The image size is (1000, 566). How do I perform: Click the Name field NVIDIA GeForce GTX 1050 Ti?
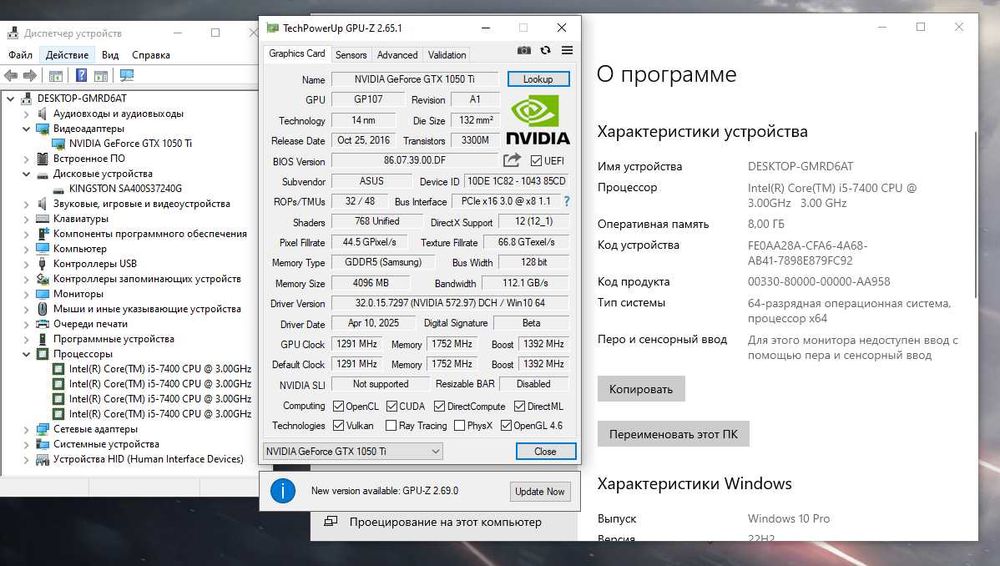(415, 79)
